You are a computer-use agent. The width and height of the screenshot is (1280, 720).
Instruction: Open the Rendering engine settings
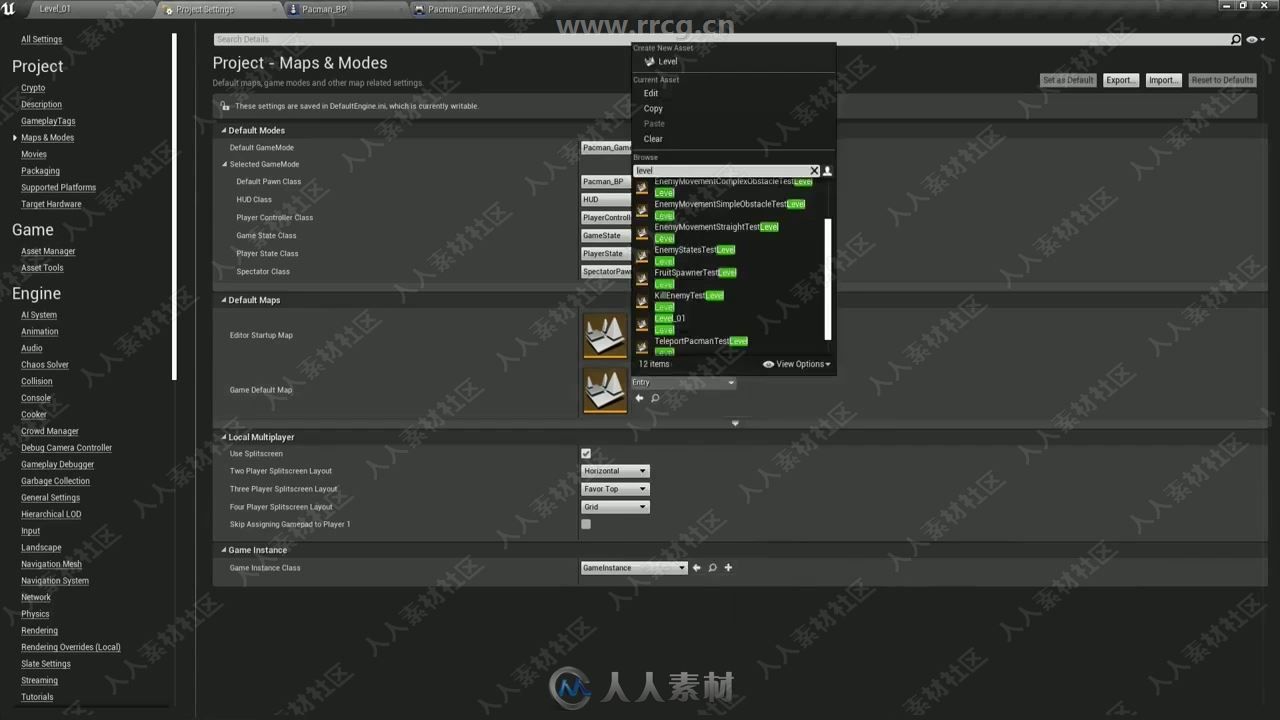point(39,631)
